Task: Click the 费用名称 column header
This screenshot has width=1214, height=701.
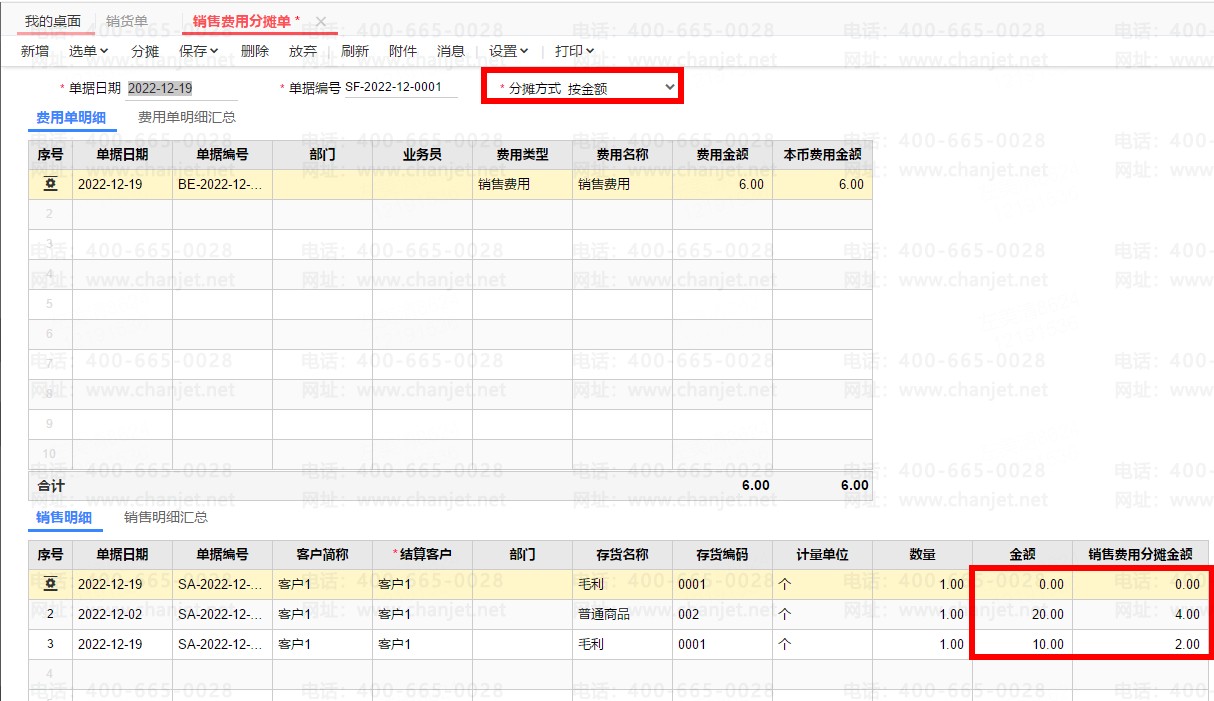Action: 622,155
